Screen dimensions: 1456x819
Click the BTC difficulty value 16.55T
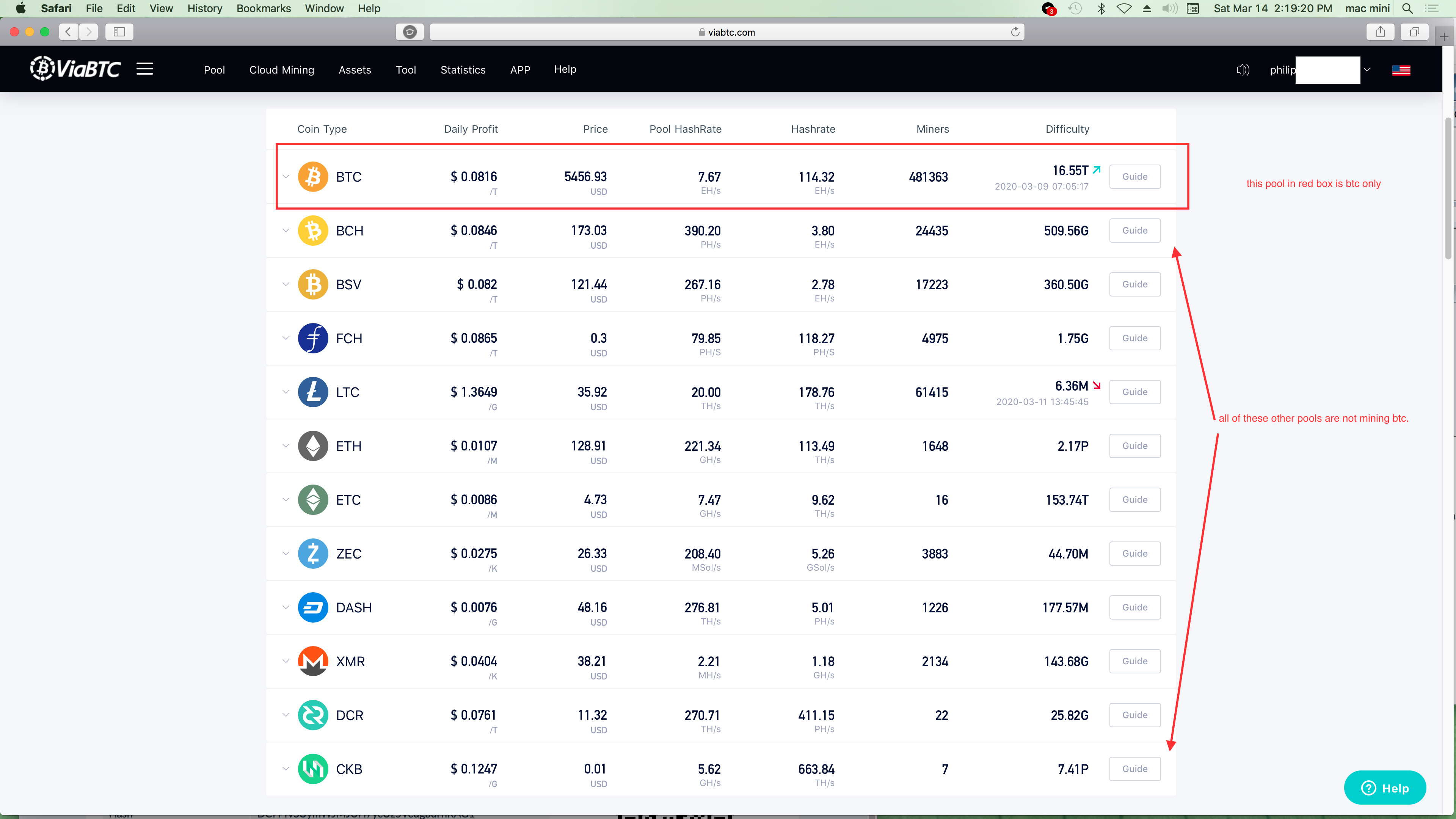[1070, 171]
